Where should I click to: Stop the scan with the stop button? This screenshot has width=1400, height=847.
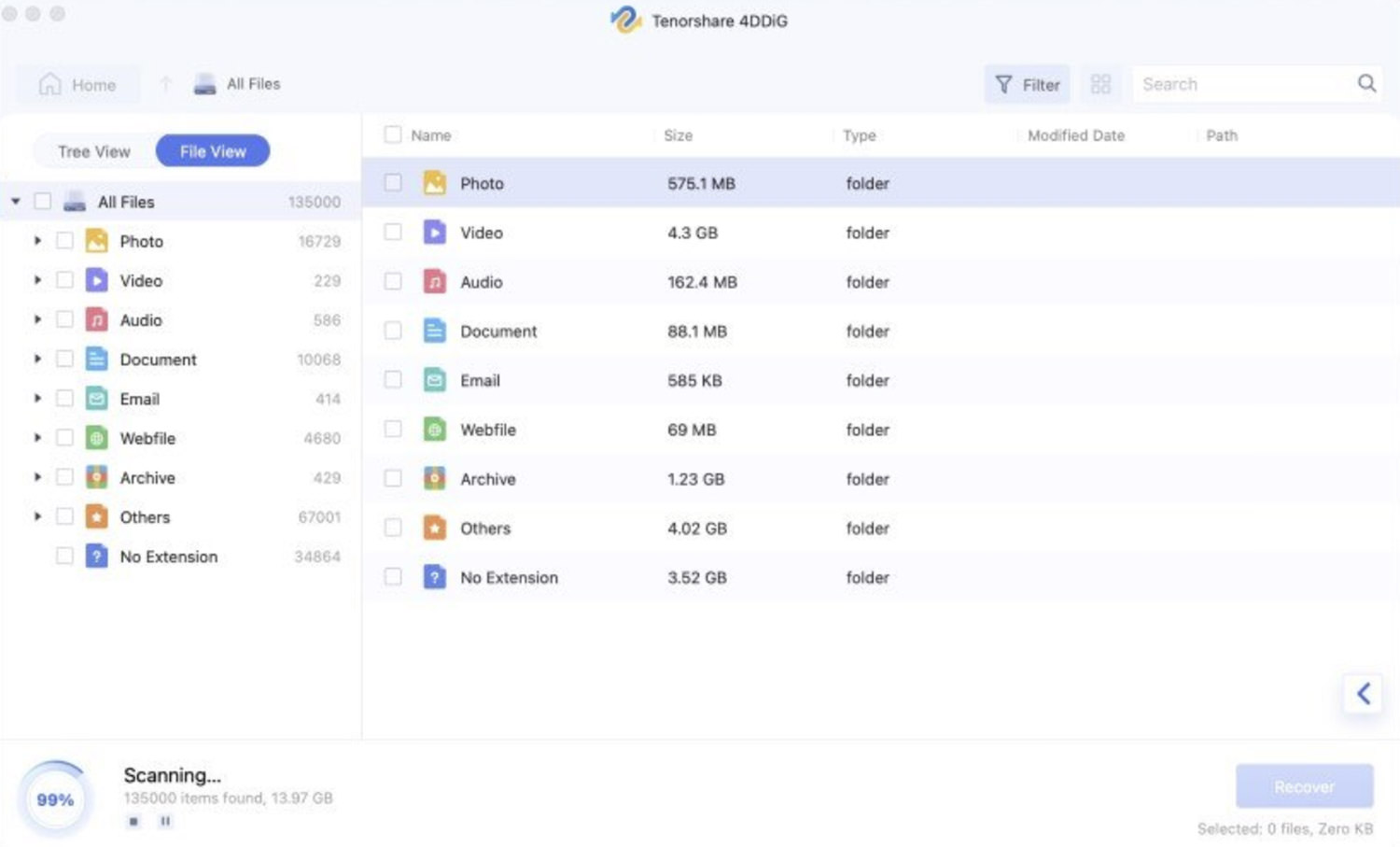coord(134,822)
